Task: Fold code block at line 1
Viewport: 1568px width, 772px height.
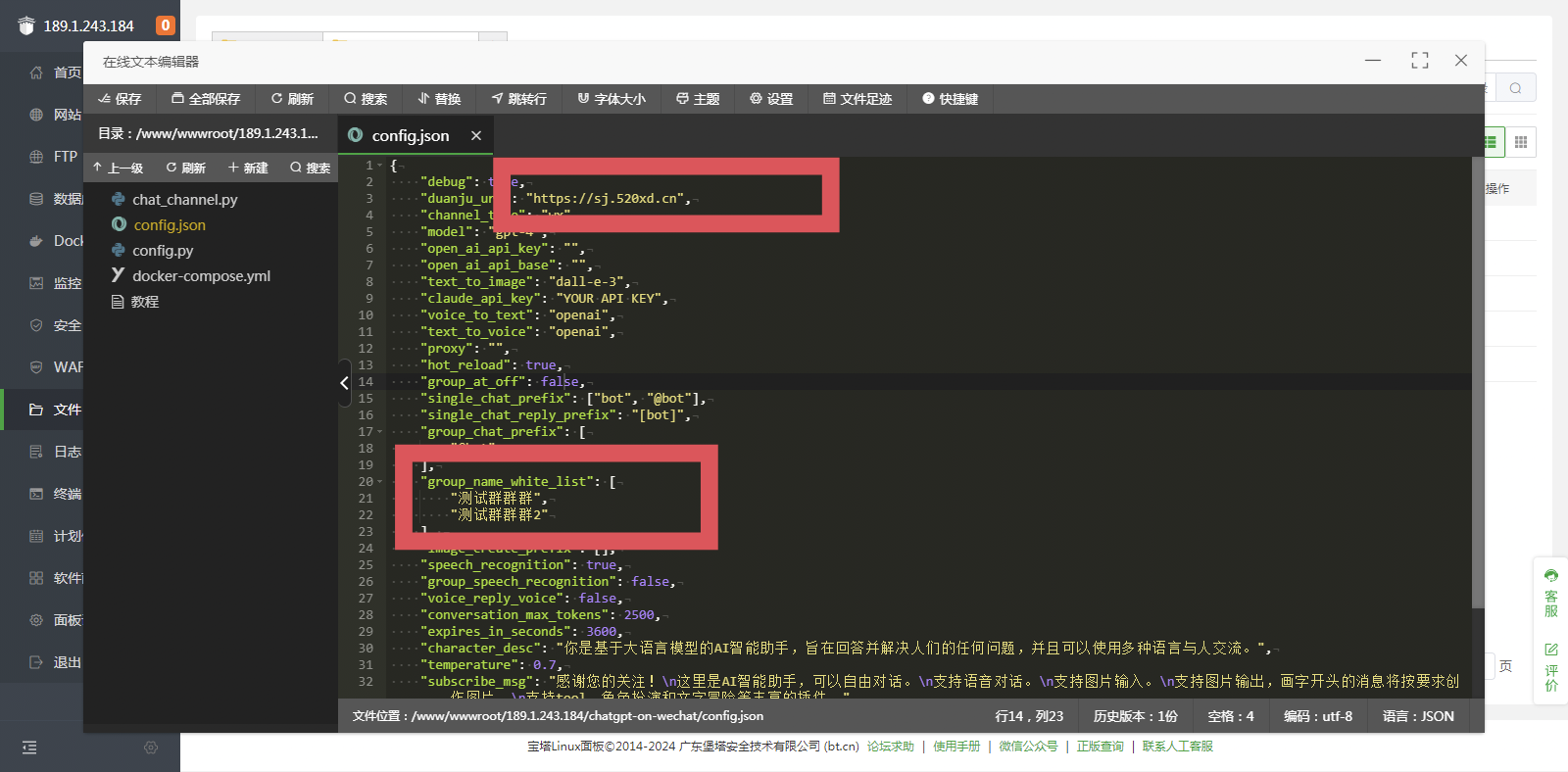Action: coord(379,166)
